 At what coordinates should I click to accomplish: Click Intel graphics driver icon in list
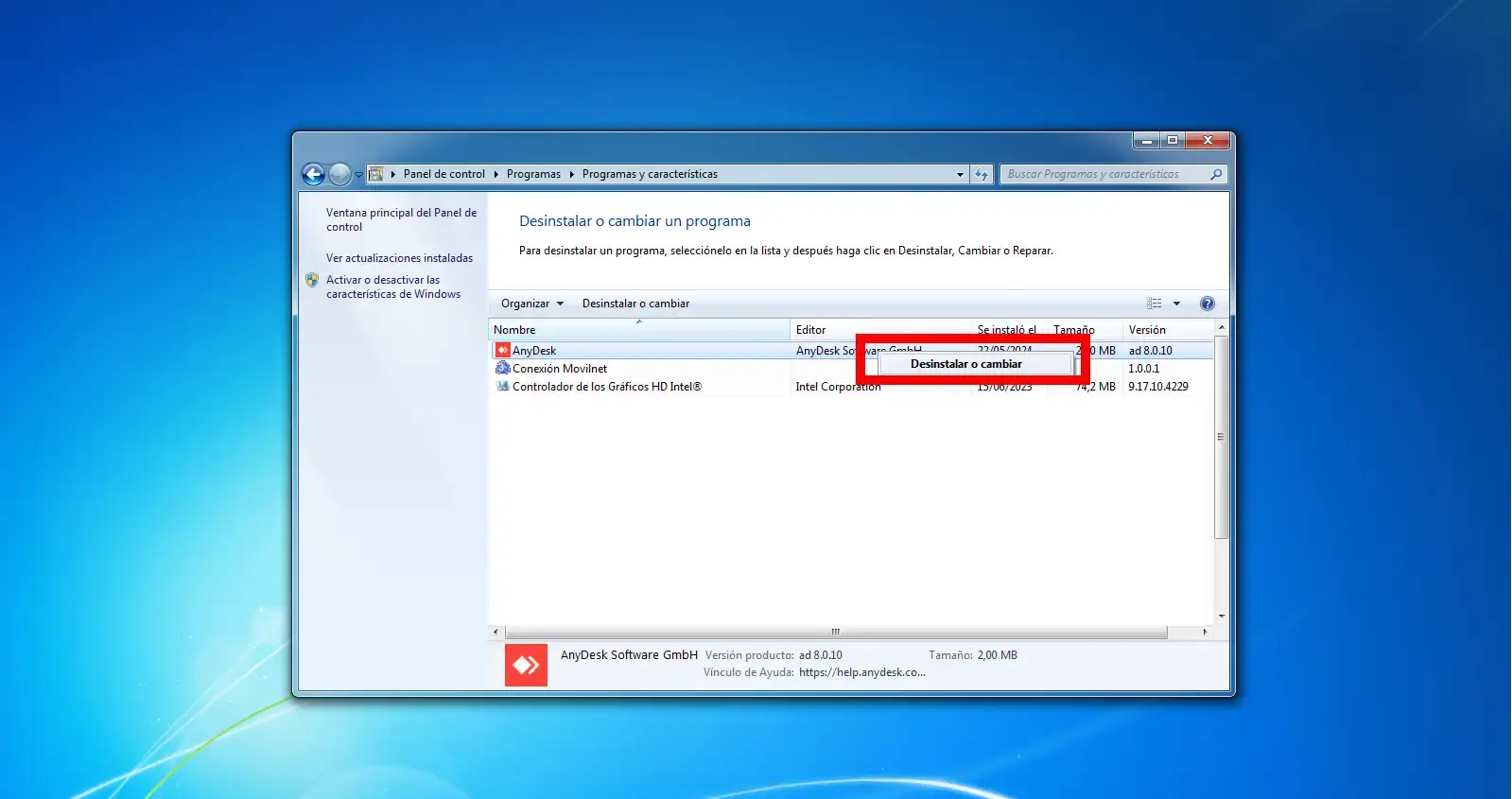coord(502,386)
